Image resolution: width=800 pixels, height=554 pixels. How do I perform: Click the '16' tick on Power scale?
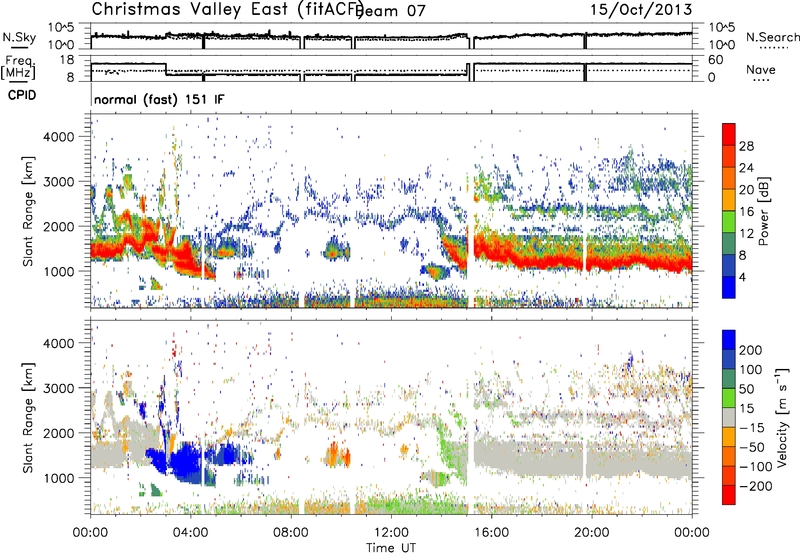click(746, 212)
